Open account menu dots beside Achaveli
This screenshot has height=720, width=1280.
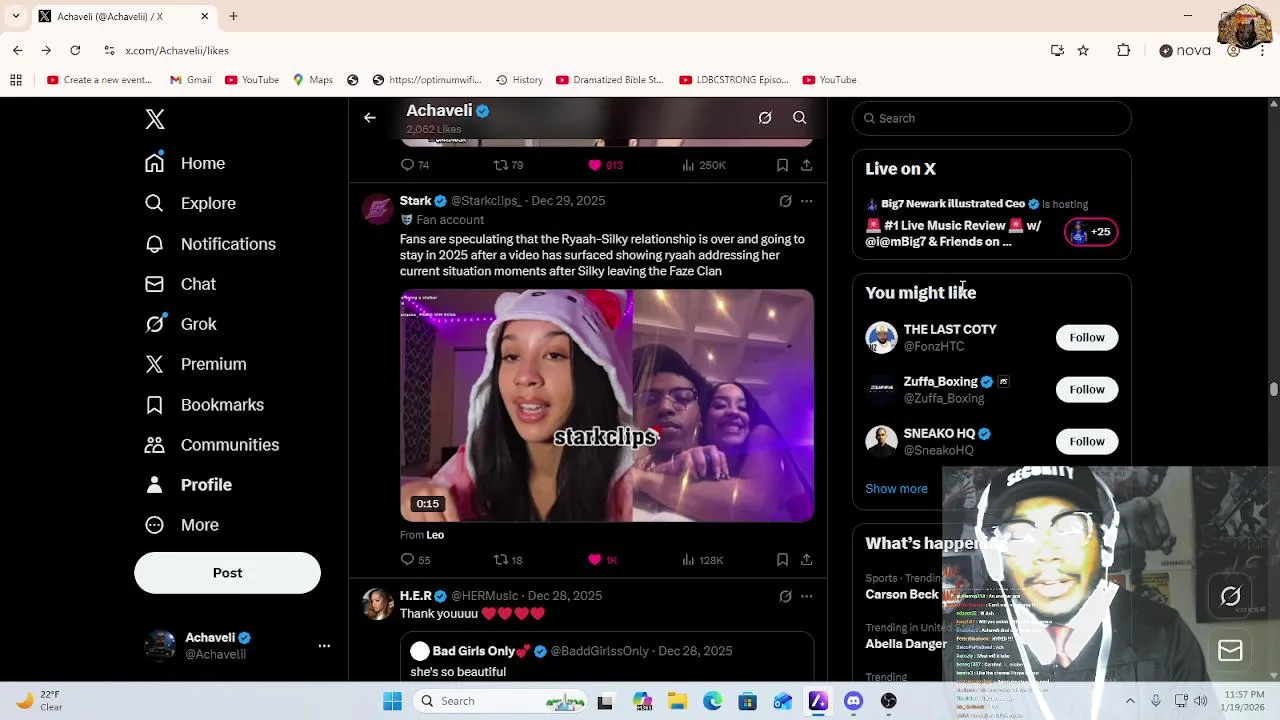(x=324, y=646)
